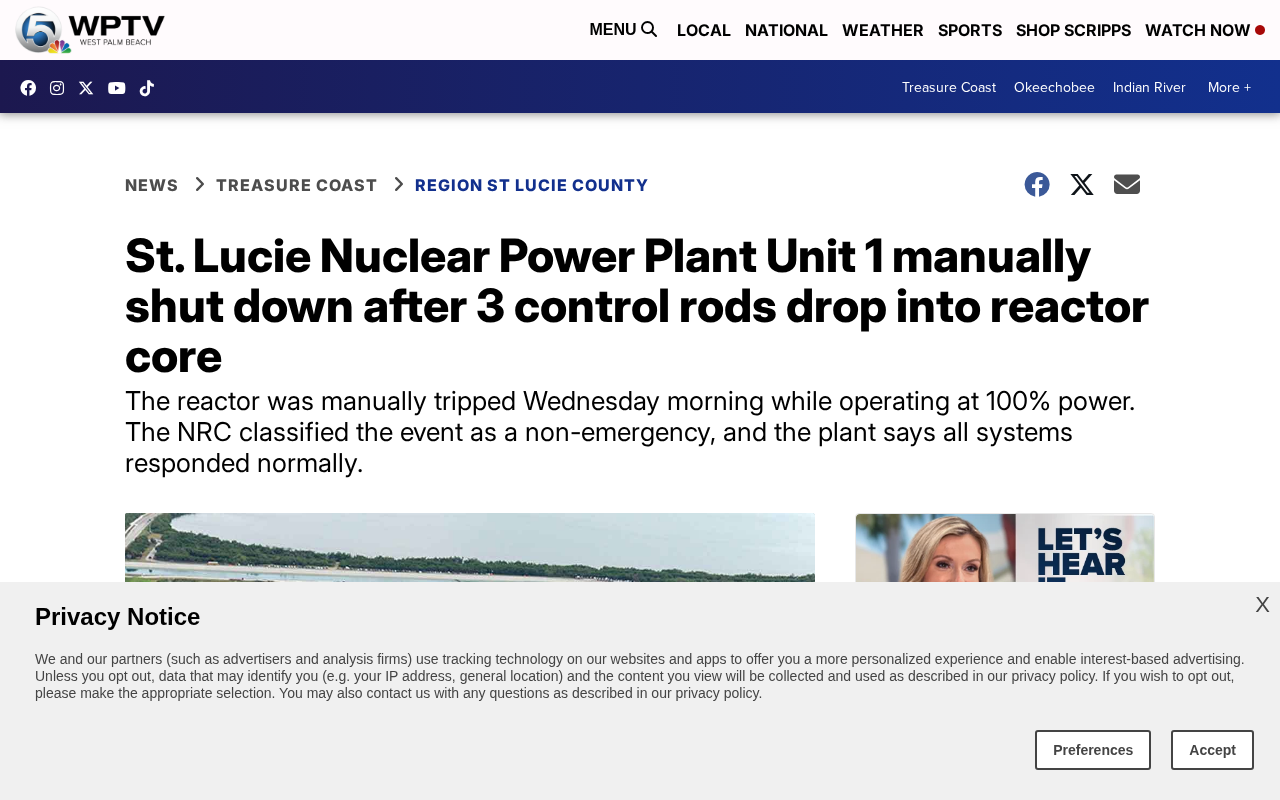Open the WEATHER navigation menu
The image size is (1280, 800).
[883, 30]
